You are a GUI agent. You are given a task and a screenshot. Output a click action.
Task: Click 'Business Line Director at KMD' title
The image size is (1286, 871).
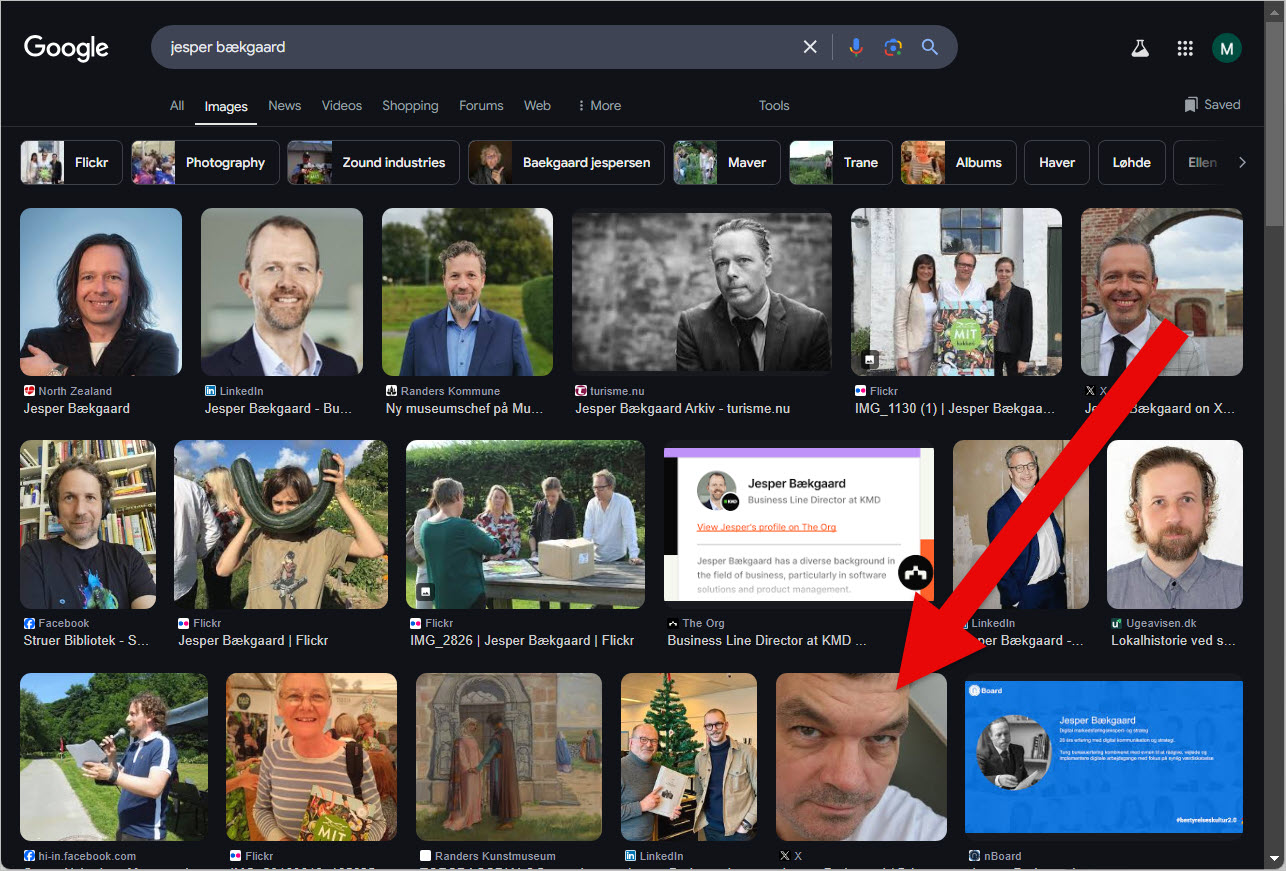coord(767,641)
